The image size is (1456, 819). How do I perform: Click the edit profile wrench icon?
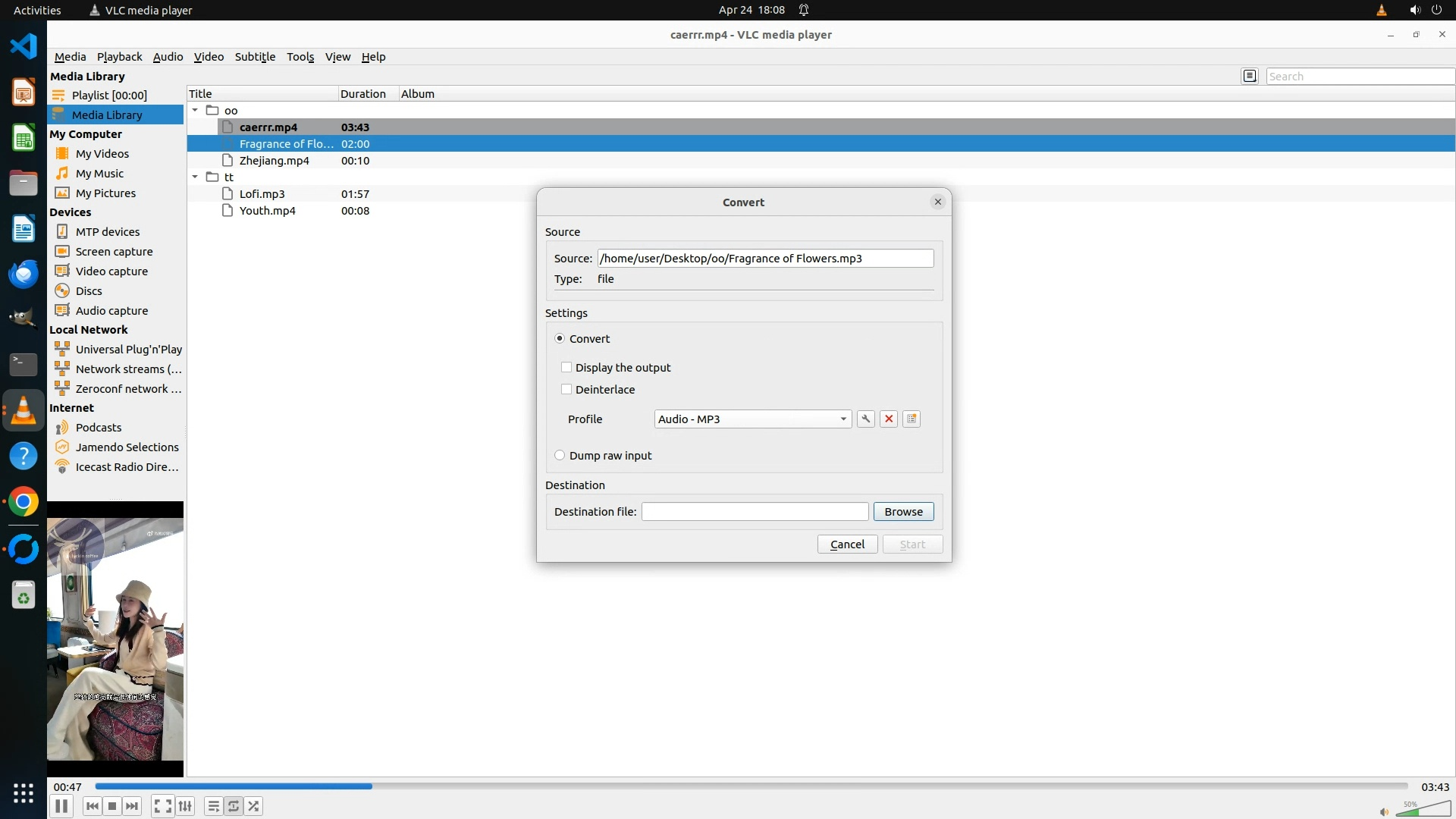tap(865, 419)
